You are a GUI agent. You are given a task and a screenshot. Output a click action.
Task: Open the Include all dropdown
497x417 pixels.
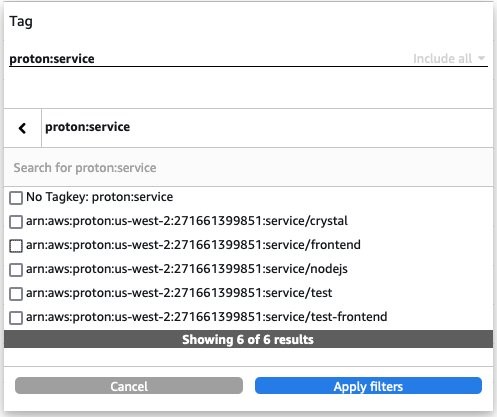point(449,59)
